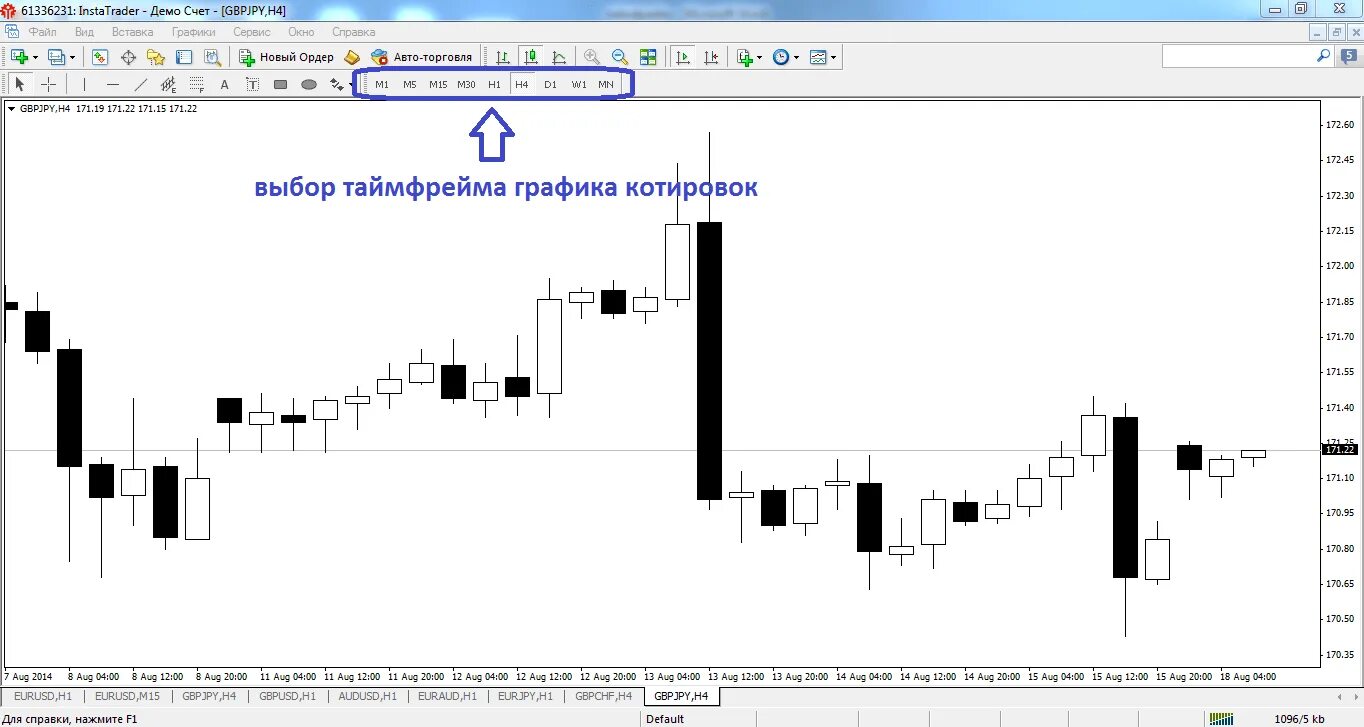Switch timeframe to M30

pos(466,84)
